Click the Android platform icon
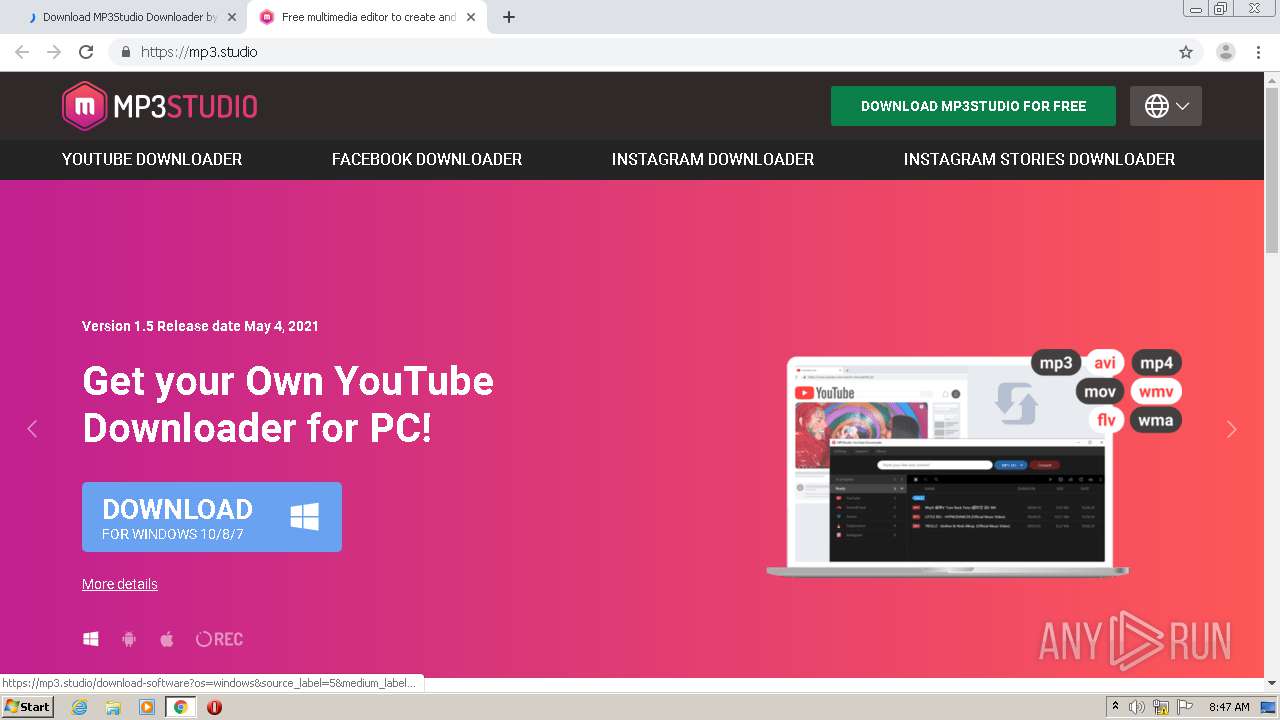 (x=129, y=639)
